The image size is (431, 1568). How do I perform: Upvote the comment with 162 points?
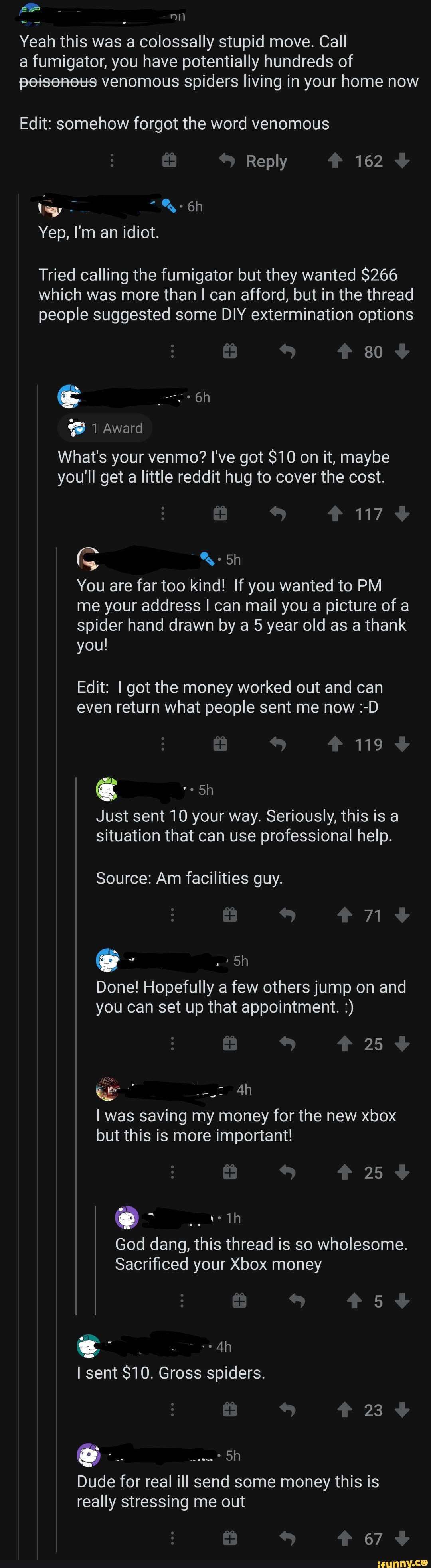335,161
